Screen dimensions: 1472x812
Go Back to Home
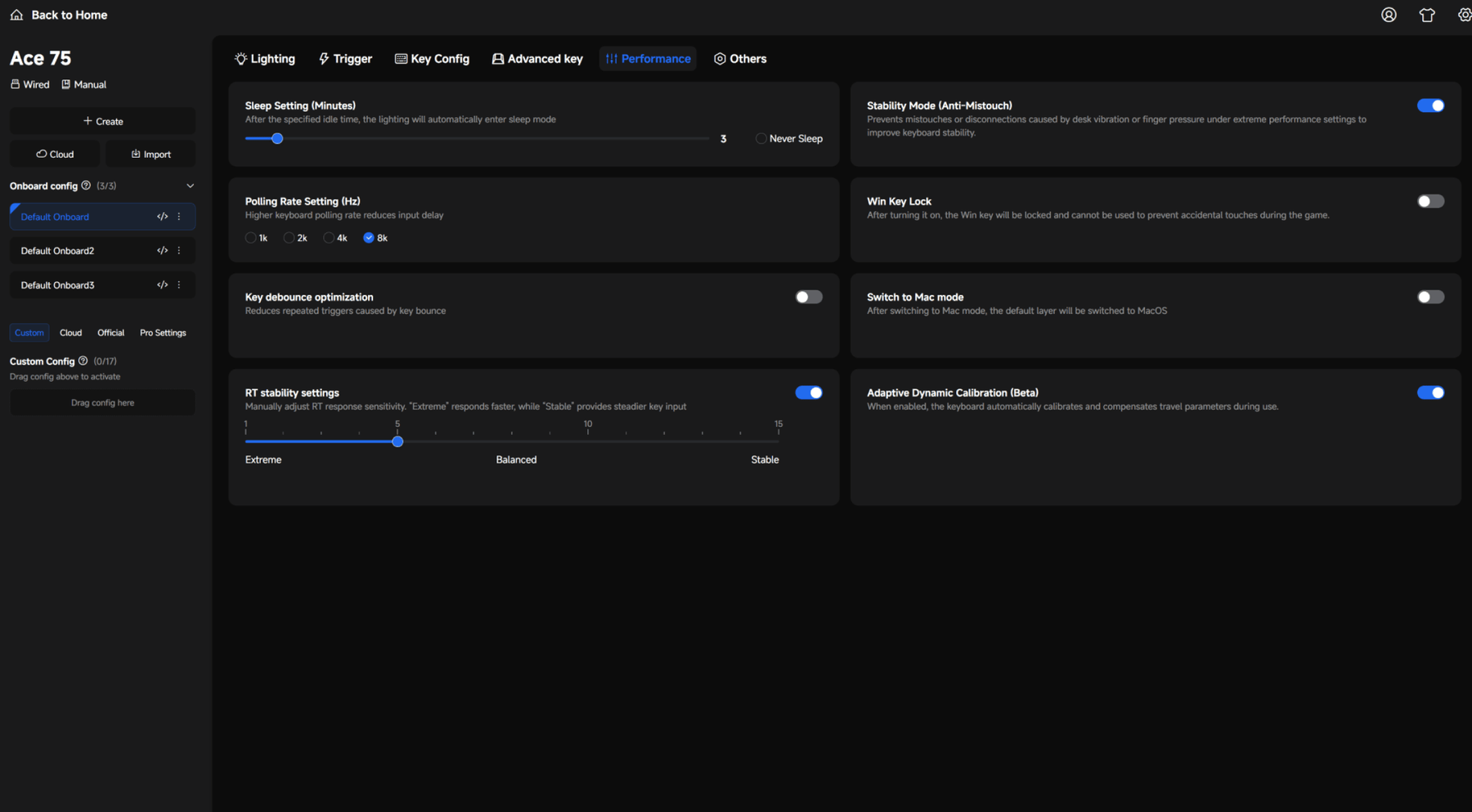point(69,15)
